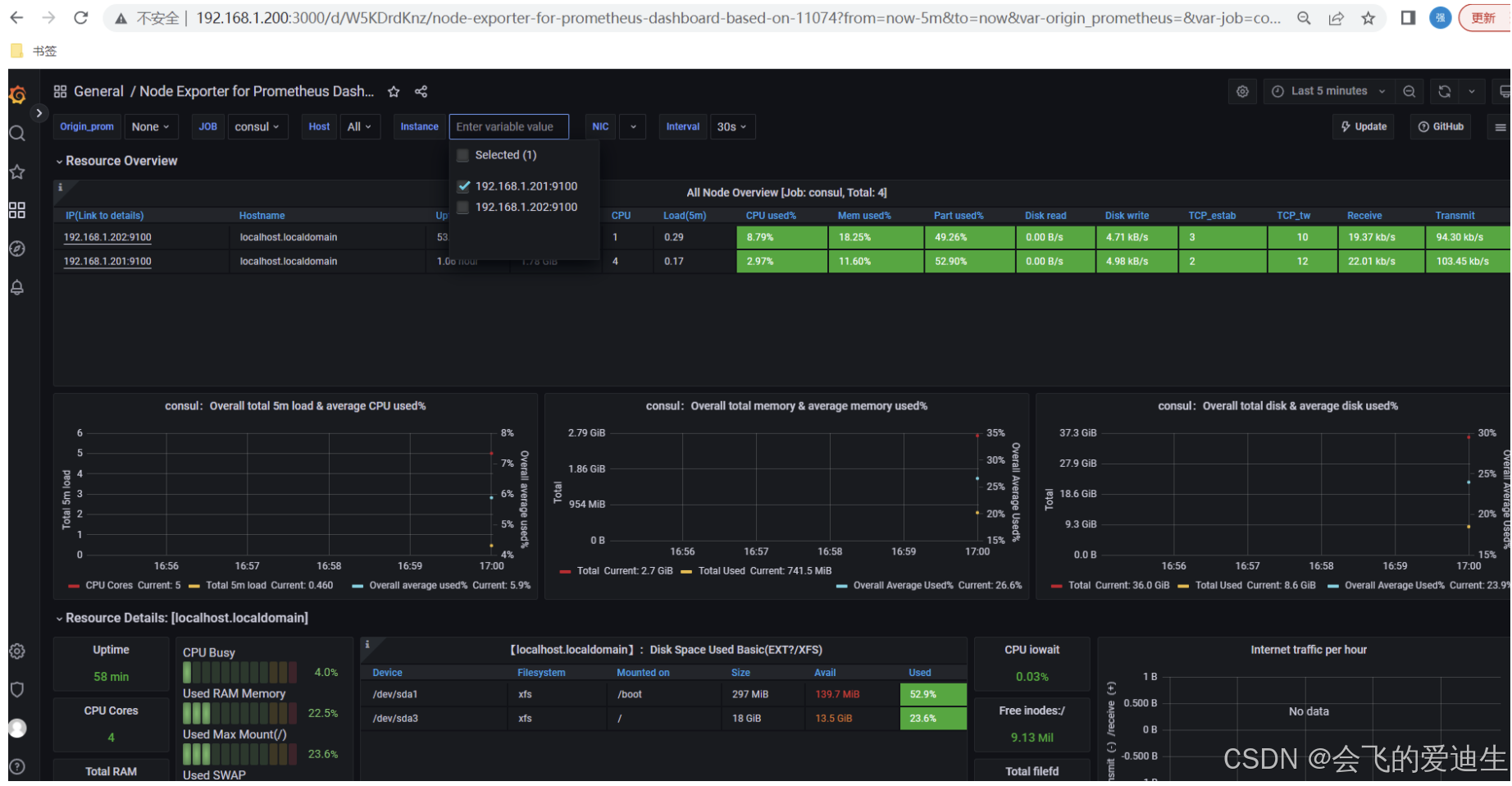Open the JOB consul dropdown

click(257, 127)
